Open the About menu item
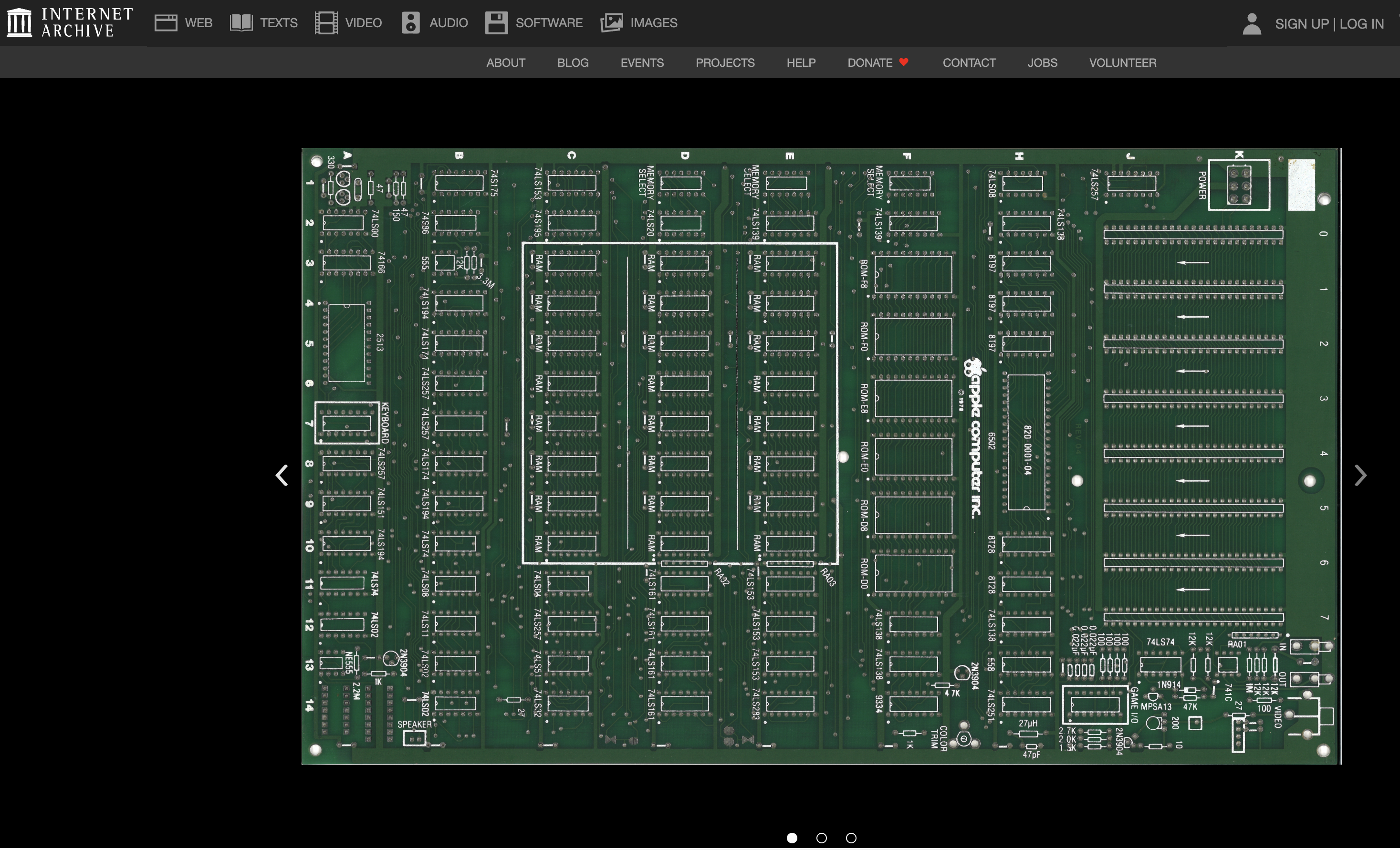 tap(505, 62)
